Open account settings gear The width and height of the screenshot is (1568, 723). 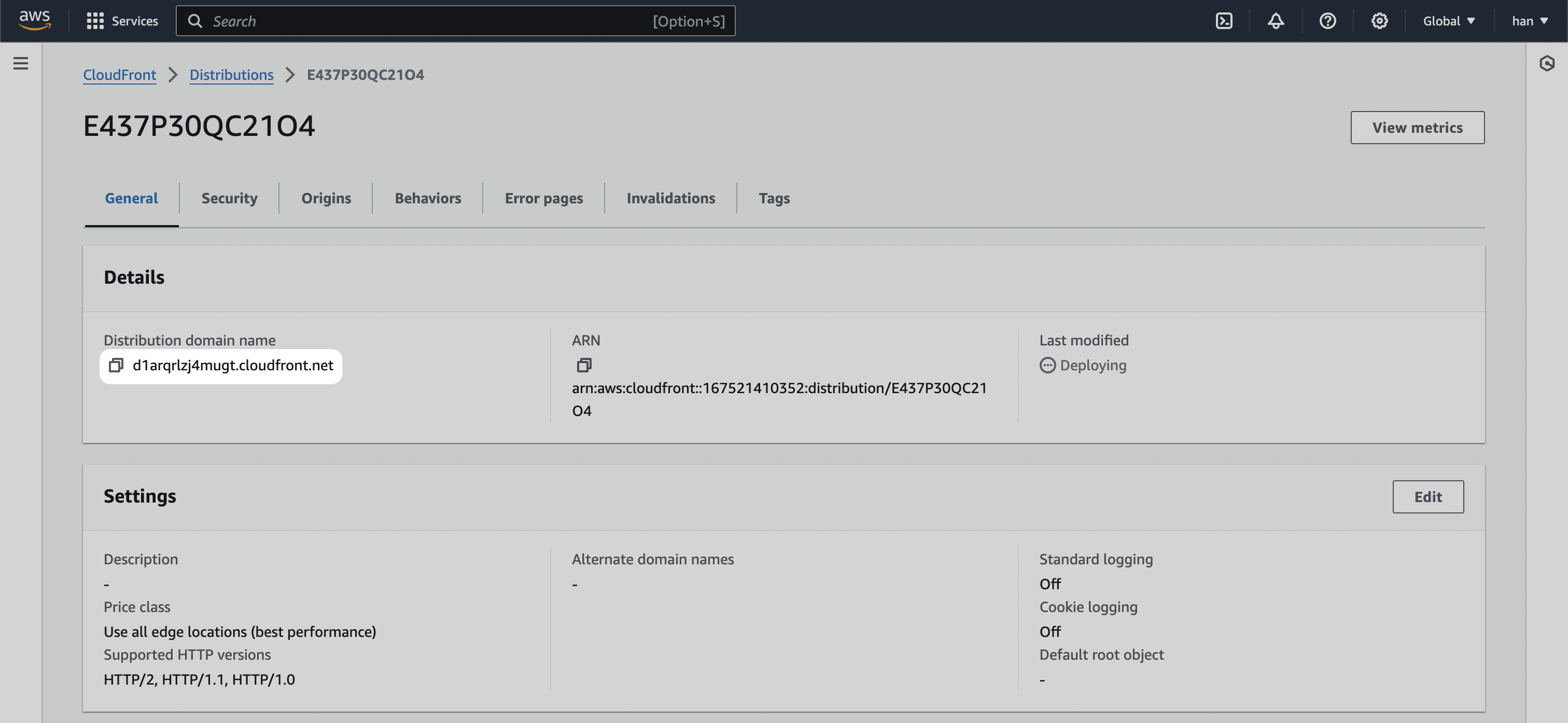pos(1379,20)
